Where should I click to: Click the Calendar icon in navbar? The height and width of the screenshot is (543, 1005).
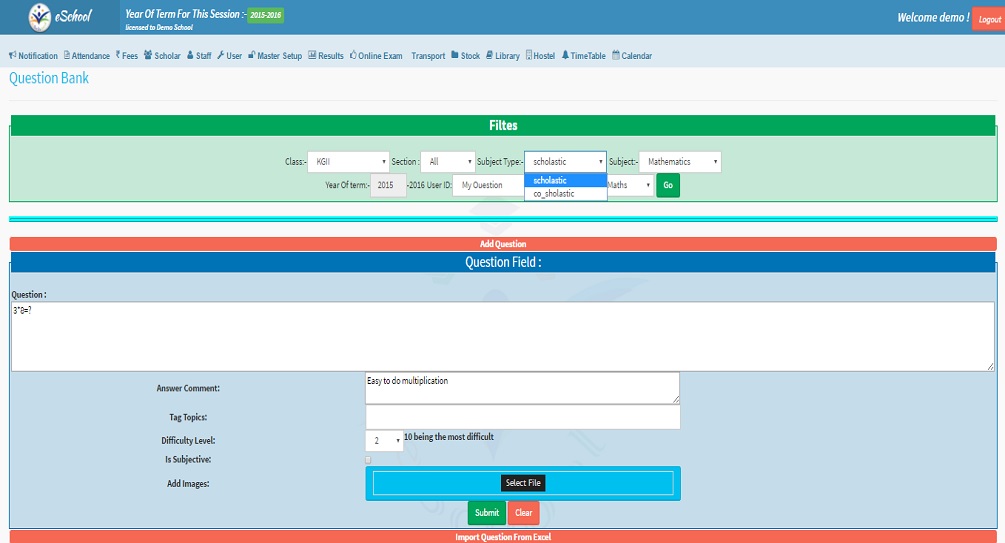pyautogui.click(x=616, y=56)
